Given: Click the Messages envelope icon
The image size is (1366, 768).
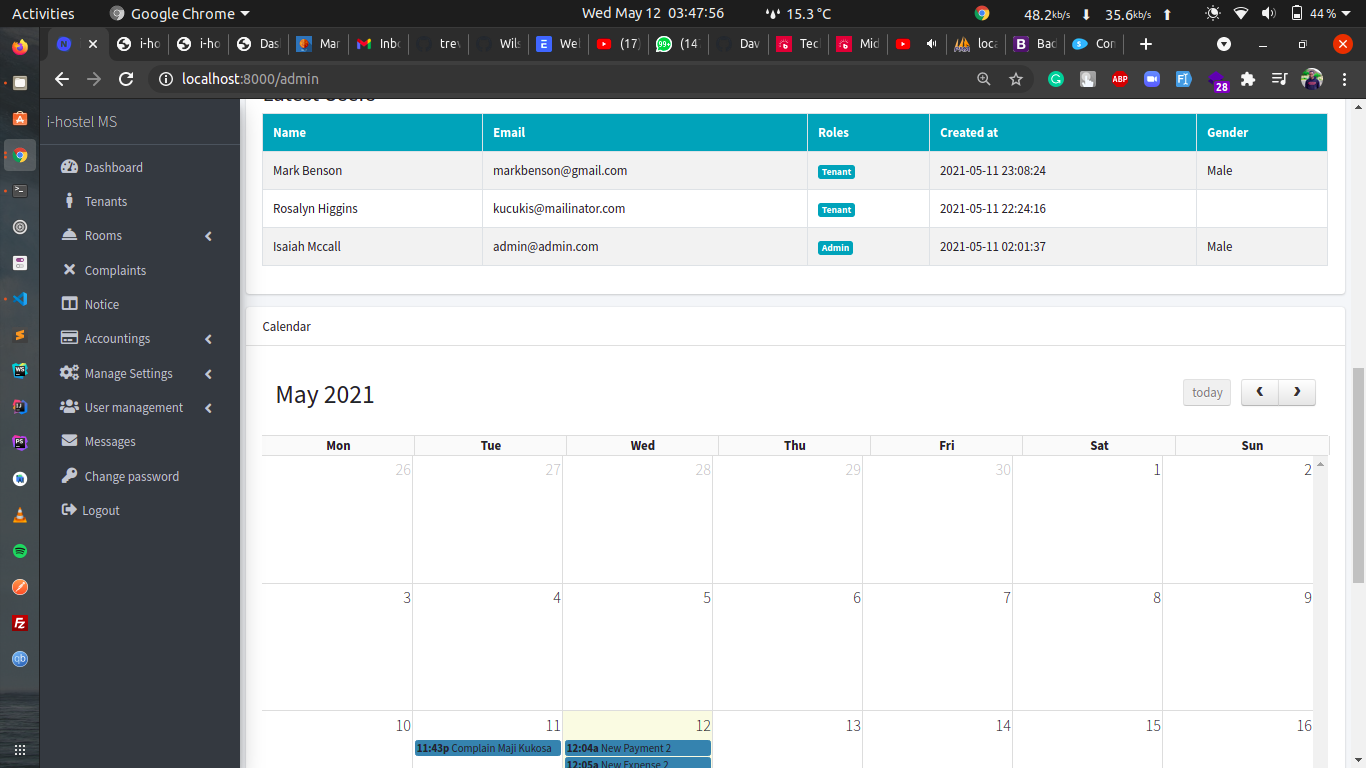Looking at the screenshot, I should click(x=69, y=441).
